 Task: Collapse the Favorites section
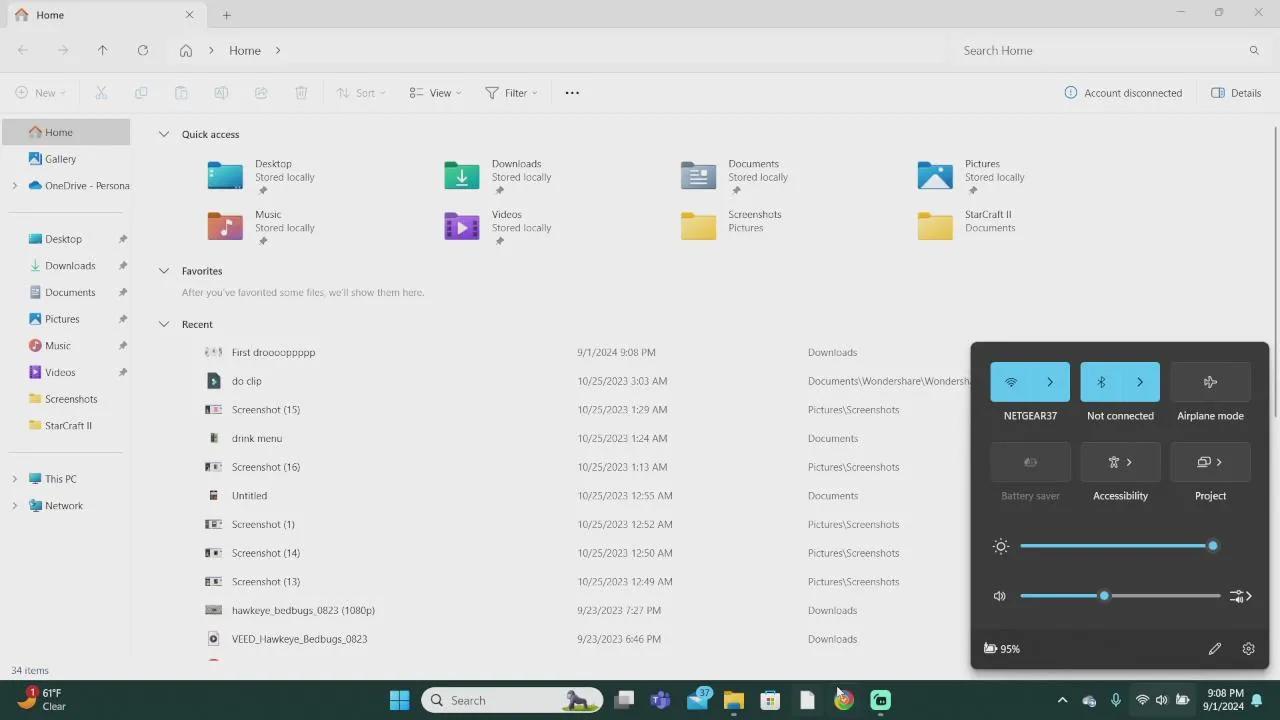(x=164, y=271)
